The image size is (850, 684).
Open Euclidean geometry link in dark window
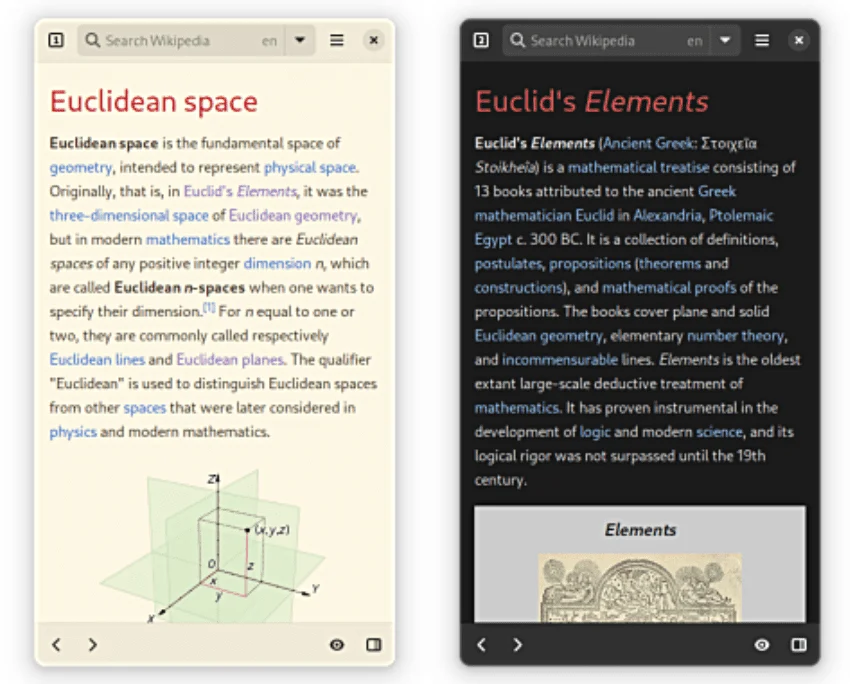538,336
